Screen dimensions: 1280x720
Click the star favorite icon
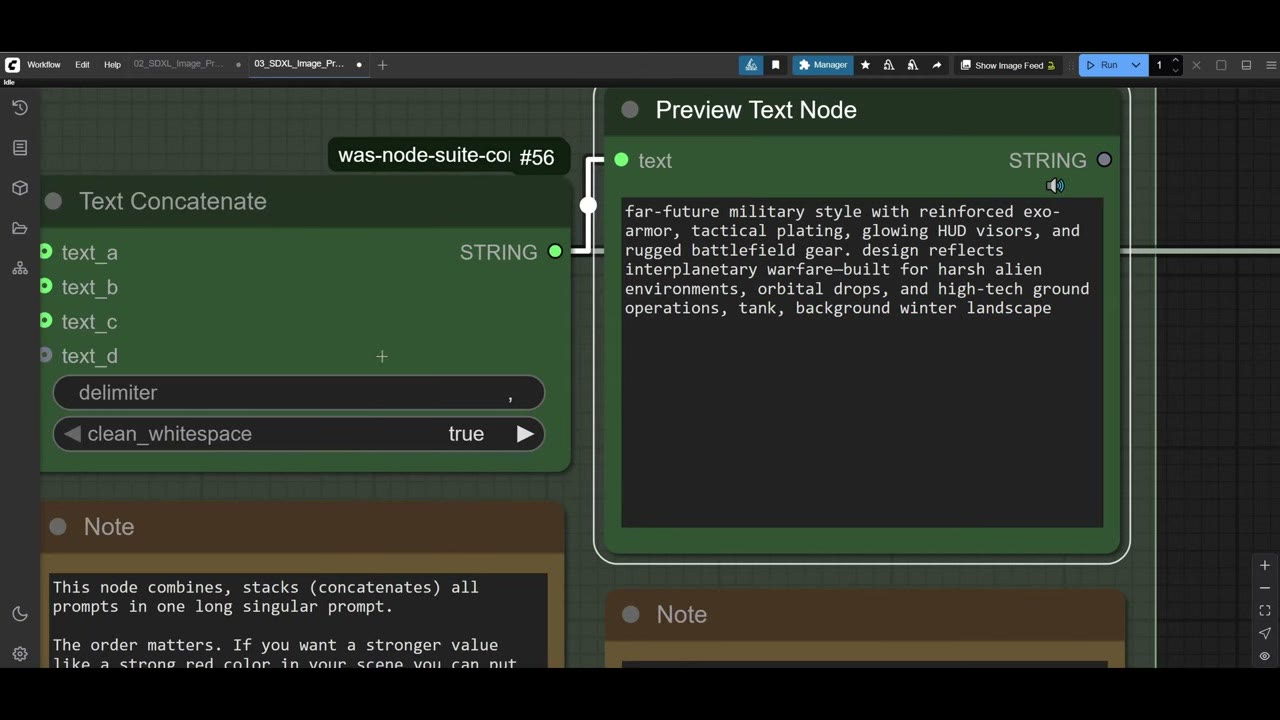[x=865, y=65]
